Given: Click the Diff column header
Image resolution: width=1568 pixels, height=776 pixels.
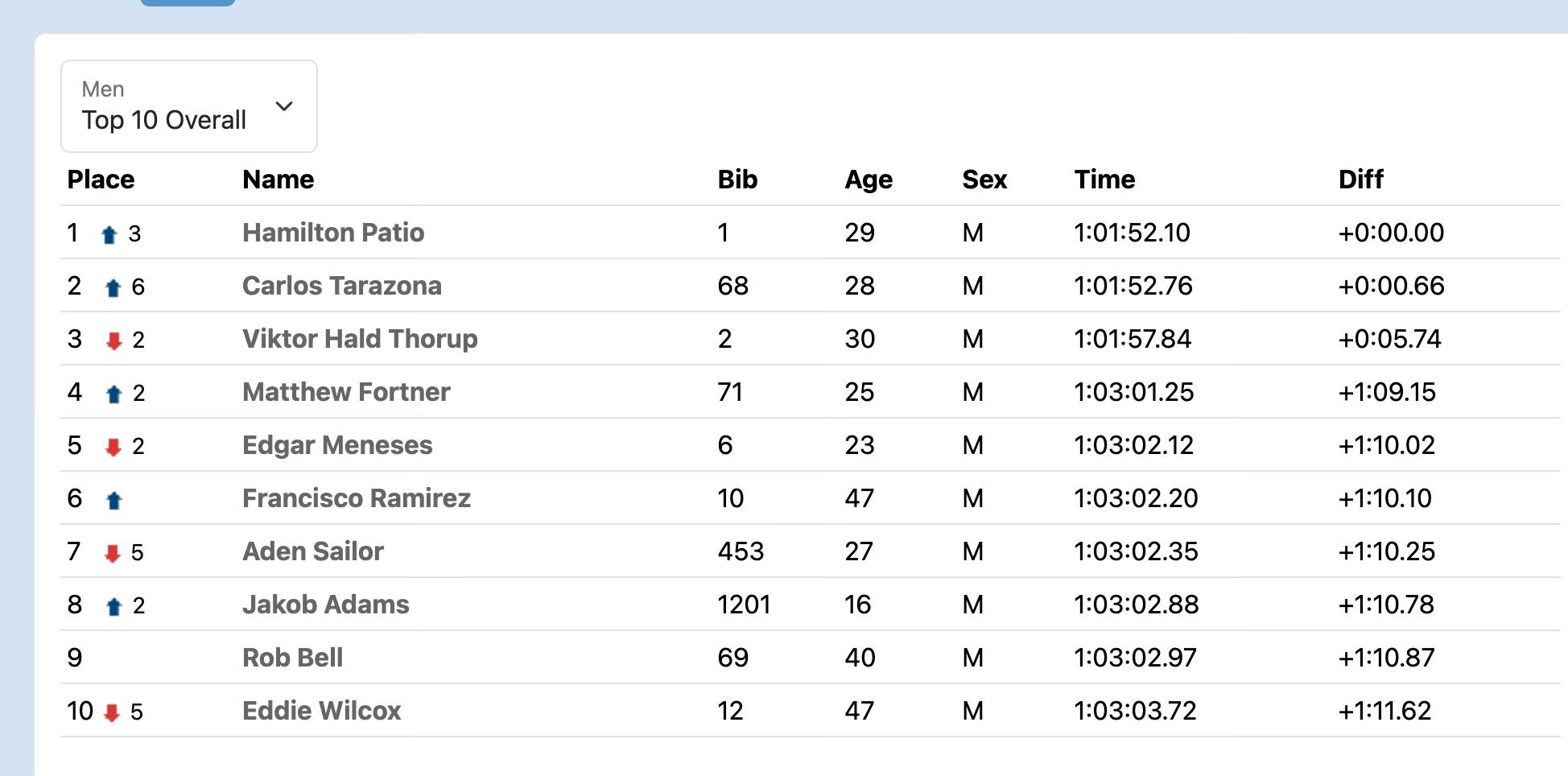Looking at the screenshot, I should [x=1360, y=180].
